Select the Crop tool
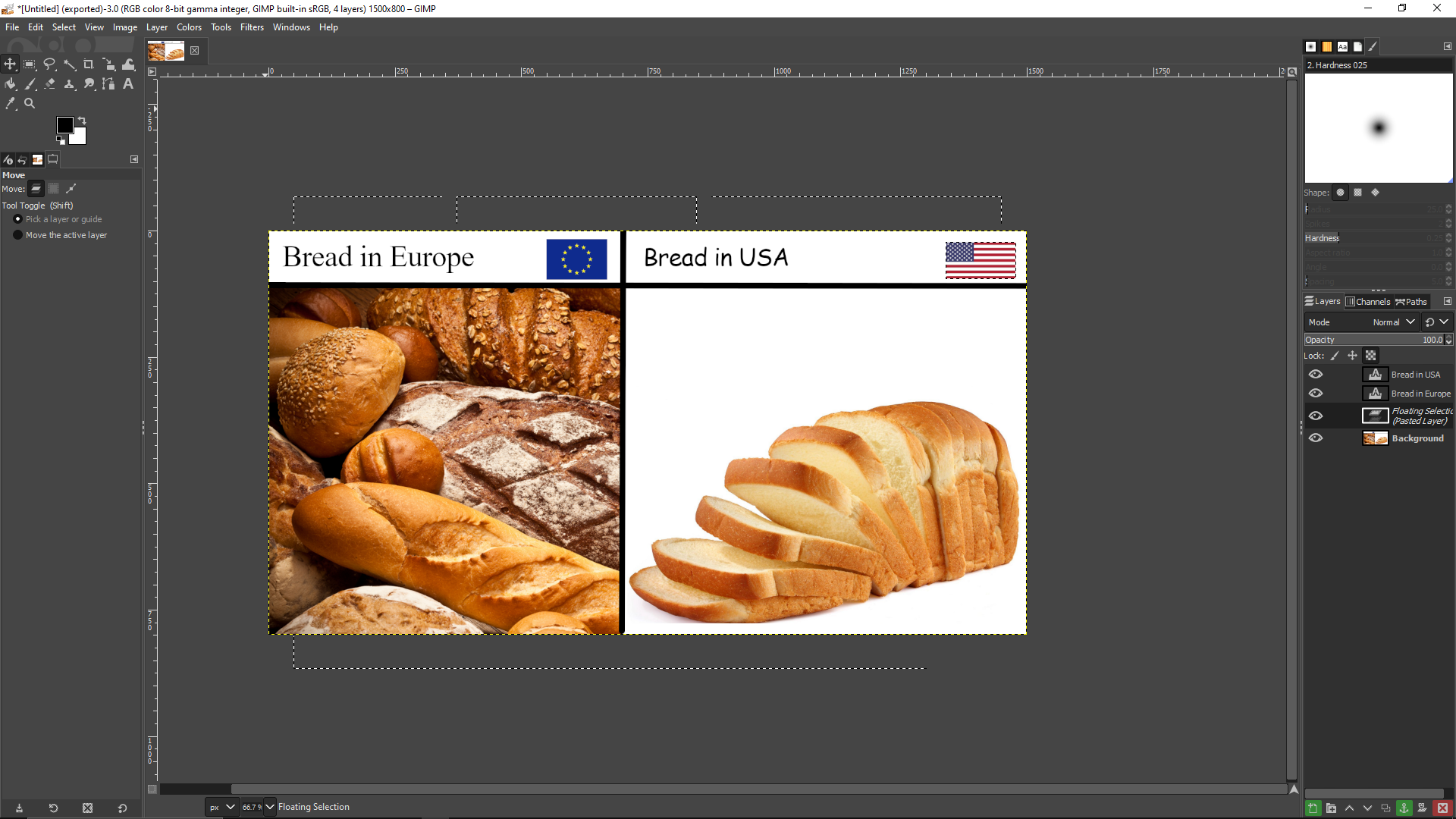Viewport: 1456px width, 819px height. pos(89,64)
